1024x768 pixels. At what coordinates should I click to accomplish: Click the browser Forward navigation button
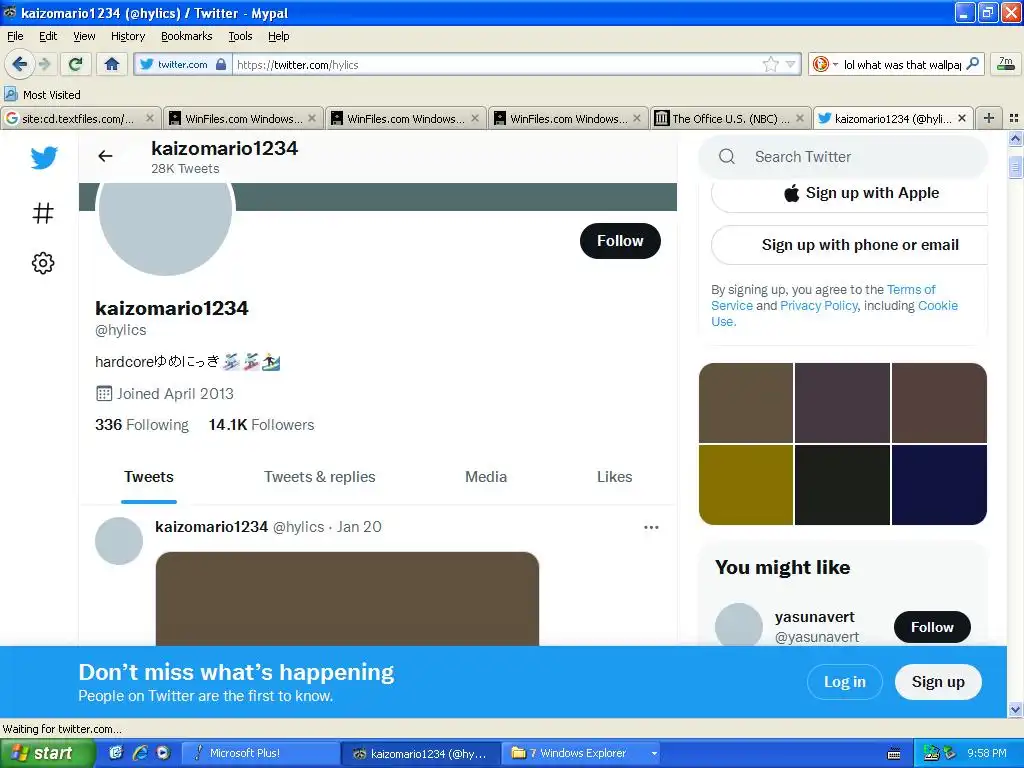coord(44,64)
